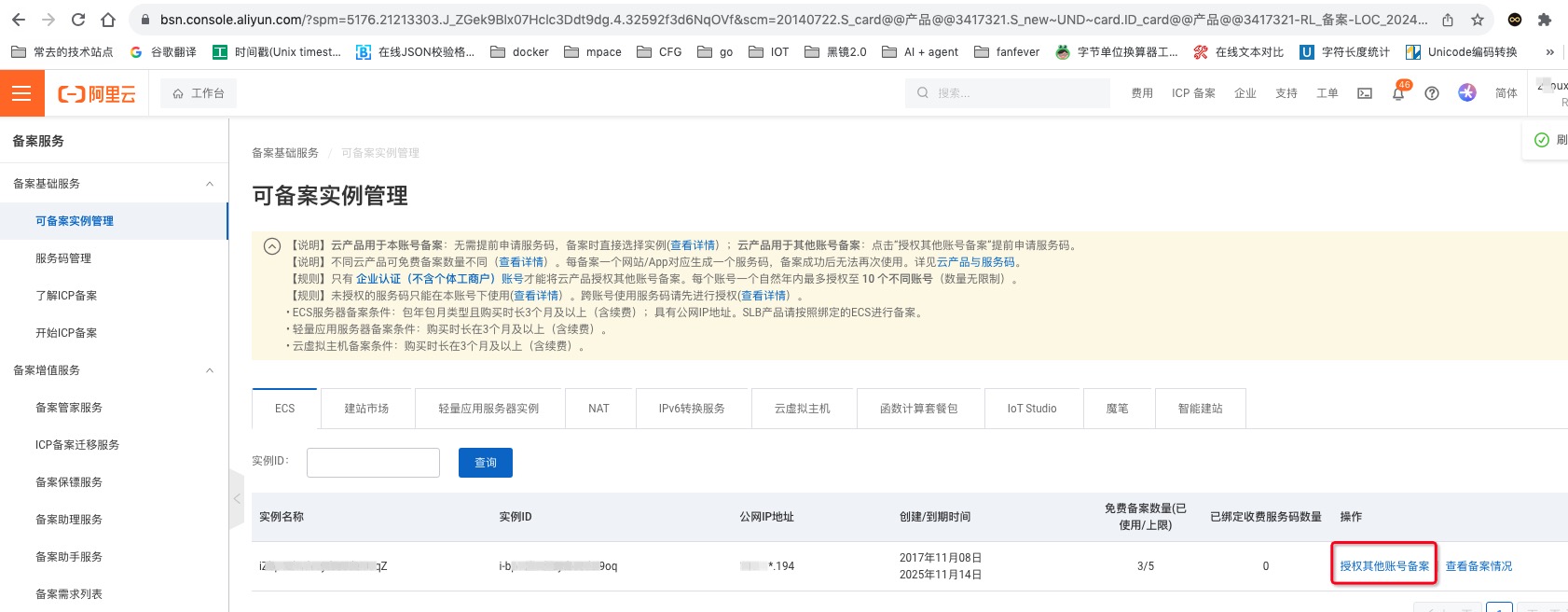
Task: Click the Aliyun logo
Action: pos(97,93)
